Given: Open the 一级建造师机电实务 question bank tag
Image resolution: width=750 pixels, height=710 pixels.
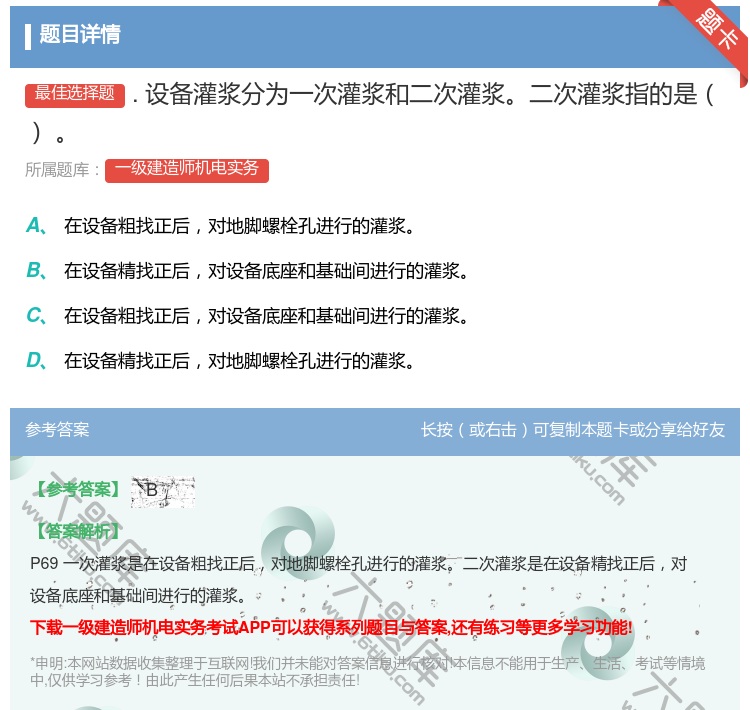Looking at the screenshot, I should click(x=187, y=170).
